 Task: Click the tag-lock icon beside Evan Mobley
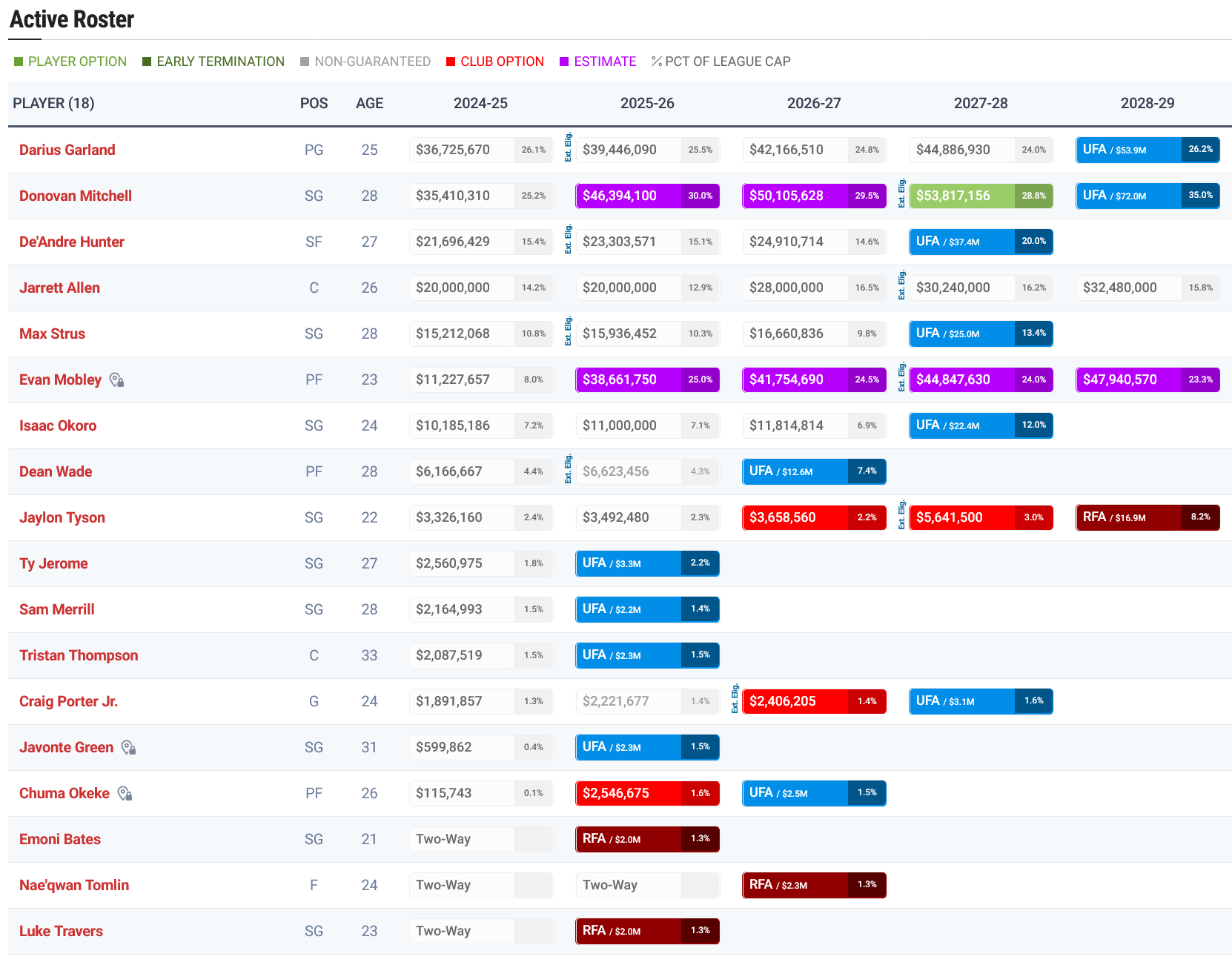click(x=116, y=380)
